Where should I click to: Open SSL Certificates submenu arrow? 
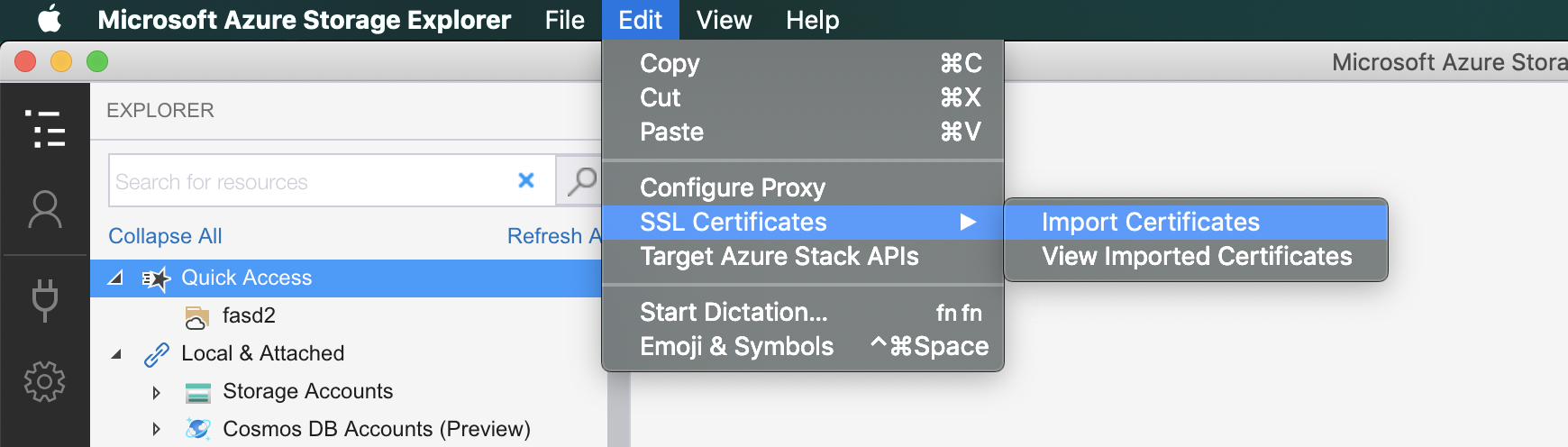pyautogui.click(x=968, y=222)
